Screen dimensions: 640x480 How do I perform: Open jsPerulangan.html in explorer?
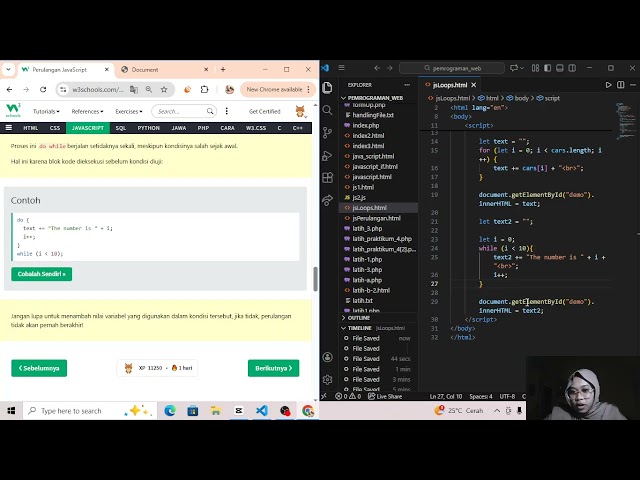tap(377, 218)
